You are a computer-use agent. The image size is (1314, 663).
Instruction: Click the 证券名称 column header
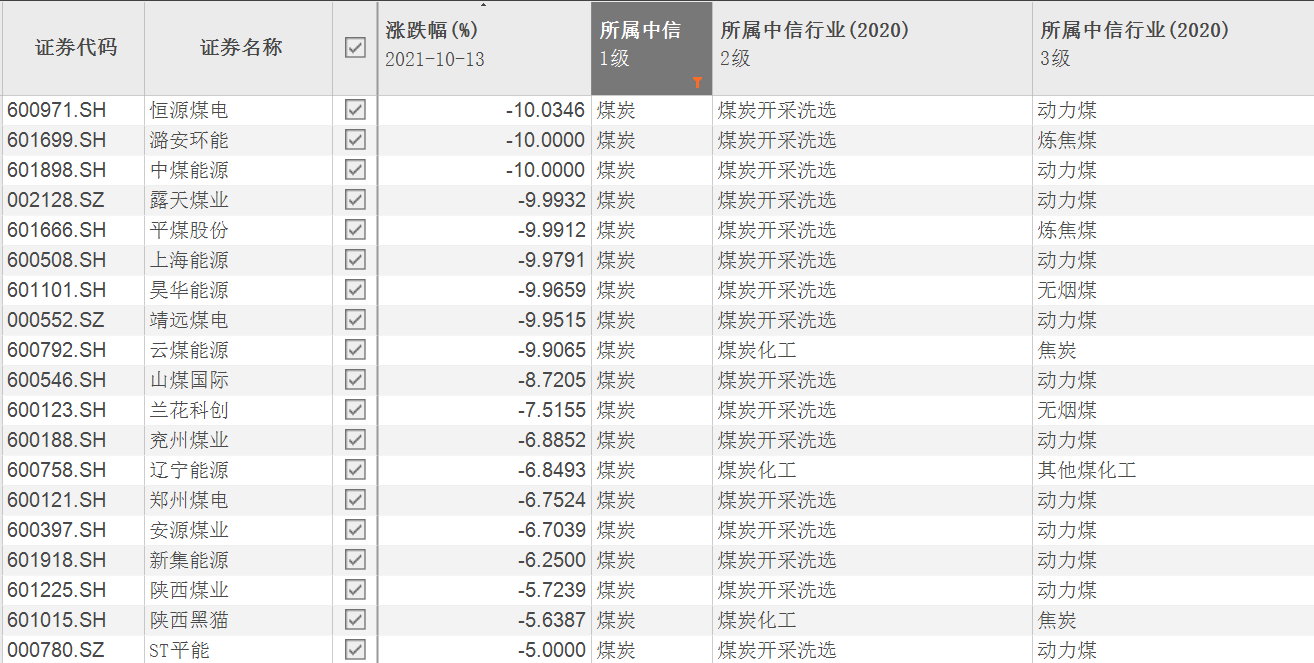click(x=240, y=48)
